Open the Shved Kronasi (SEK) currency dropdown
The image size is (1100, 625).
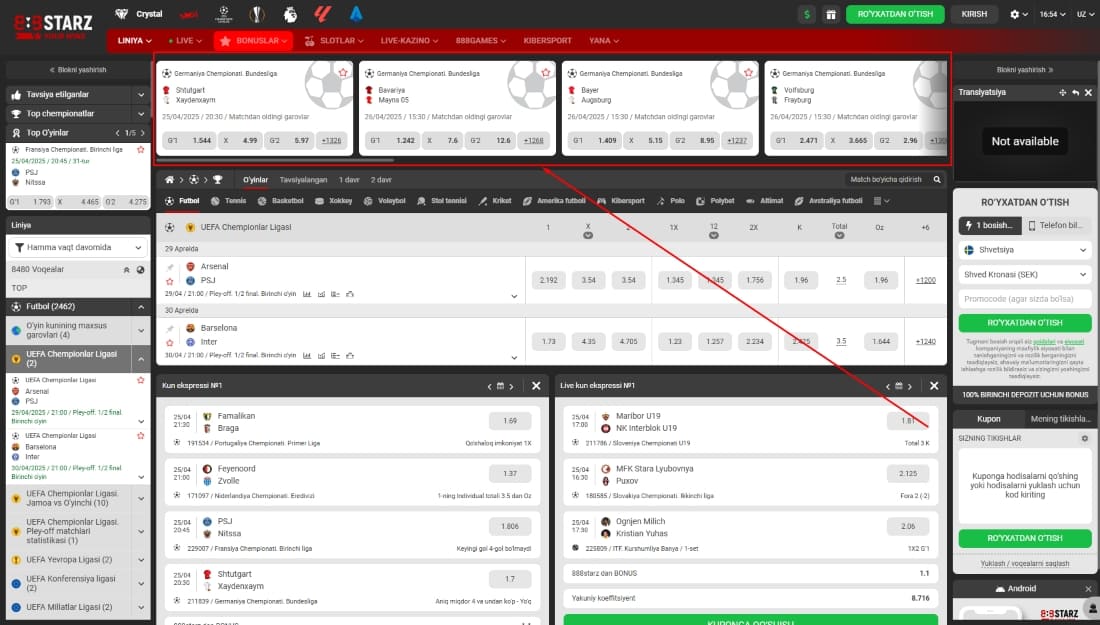point(1025,274)
